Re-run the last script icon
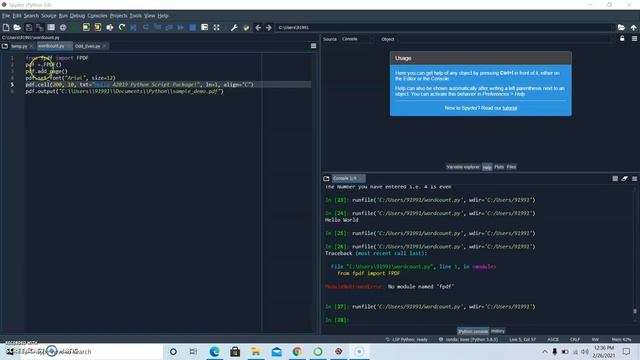 pyautogui.click(x=122, y=27)
